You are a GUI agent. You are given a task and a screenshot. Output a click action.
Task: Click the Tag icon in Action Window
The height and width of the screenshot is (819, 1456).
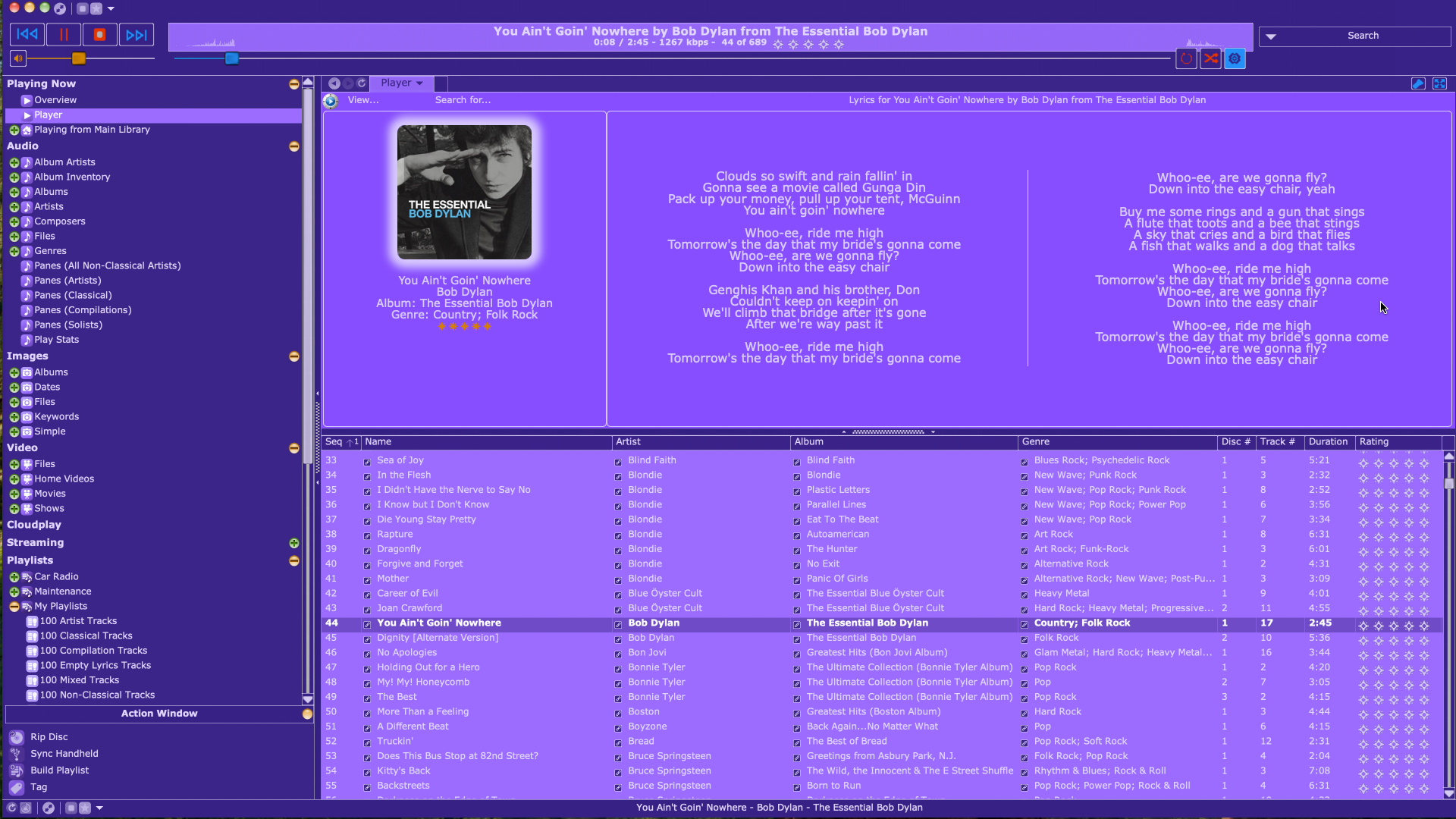pos(17,787)
